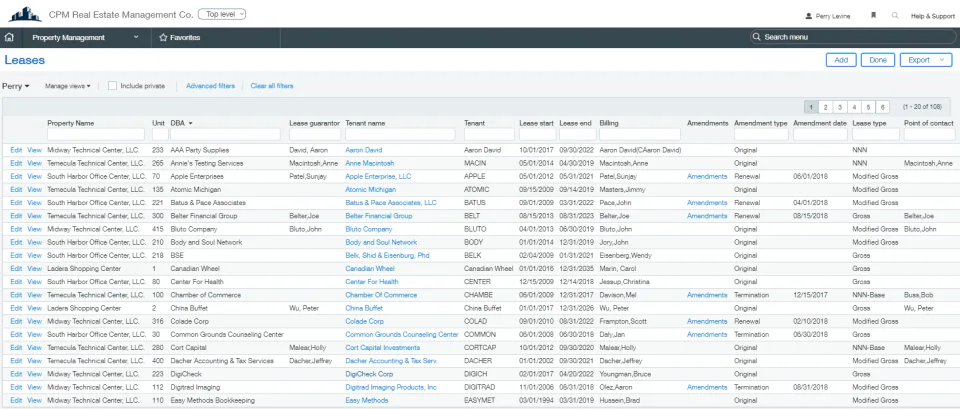The width and height of the screenshot is (960, 409).
Task: Open Help & Support
Action: point(932,17)
